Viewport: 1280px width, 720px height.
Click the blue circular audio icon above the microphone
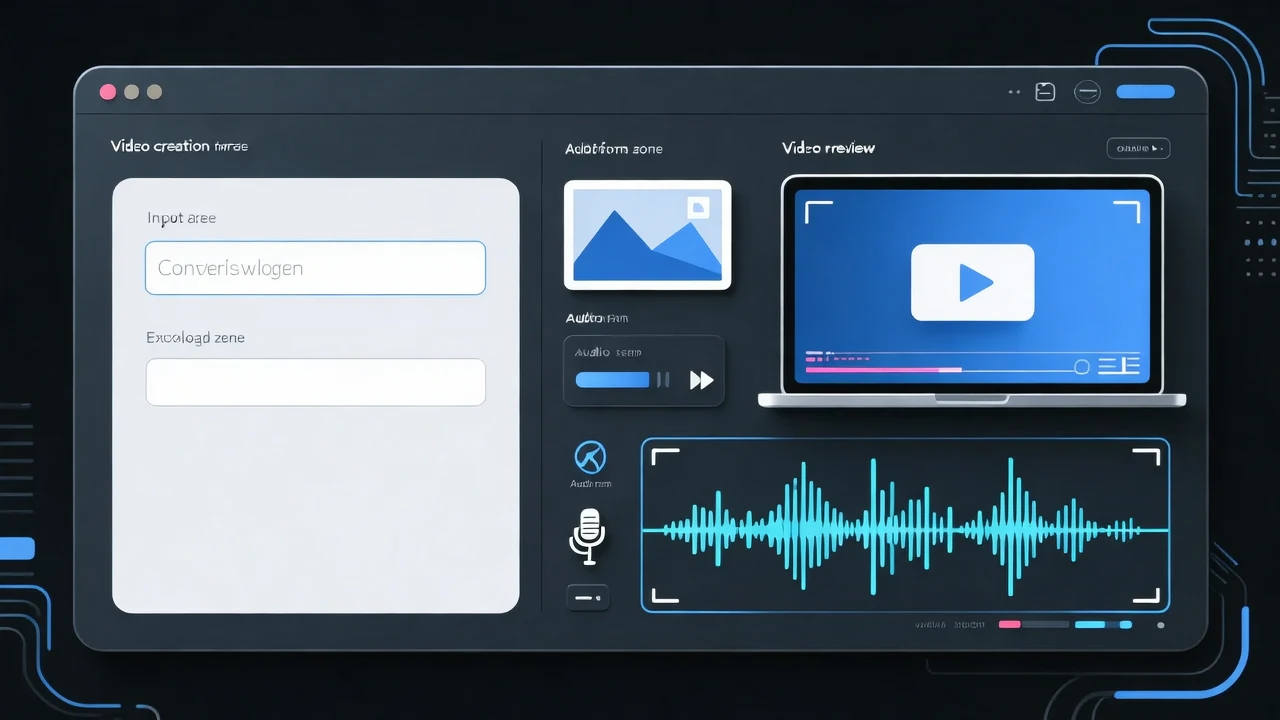(x=590, y=458)
